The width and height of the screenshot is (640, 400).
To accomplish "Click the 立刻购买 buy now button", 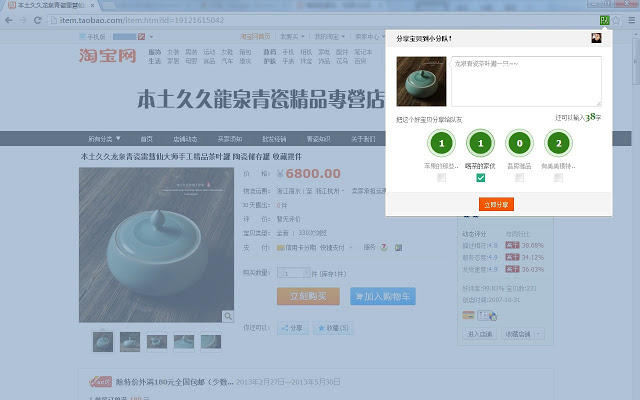I will [x=308, y=296].
